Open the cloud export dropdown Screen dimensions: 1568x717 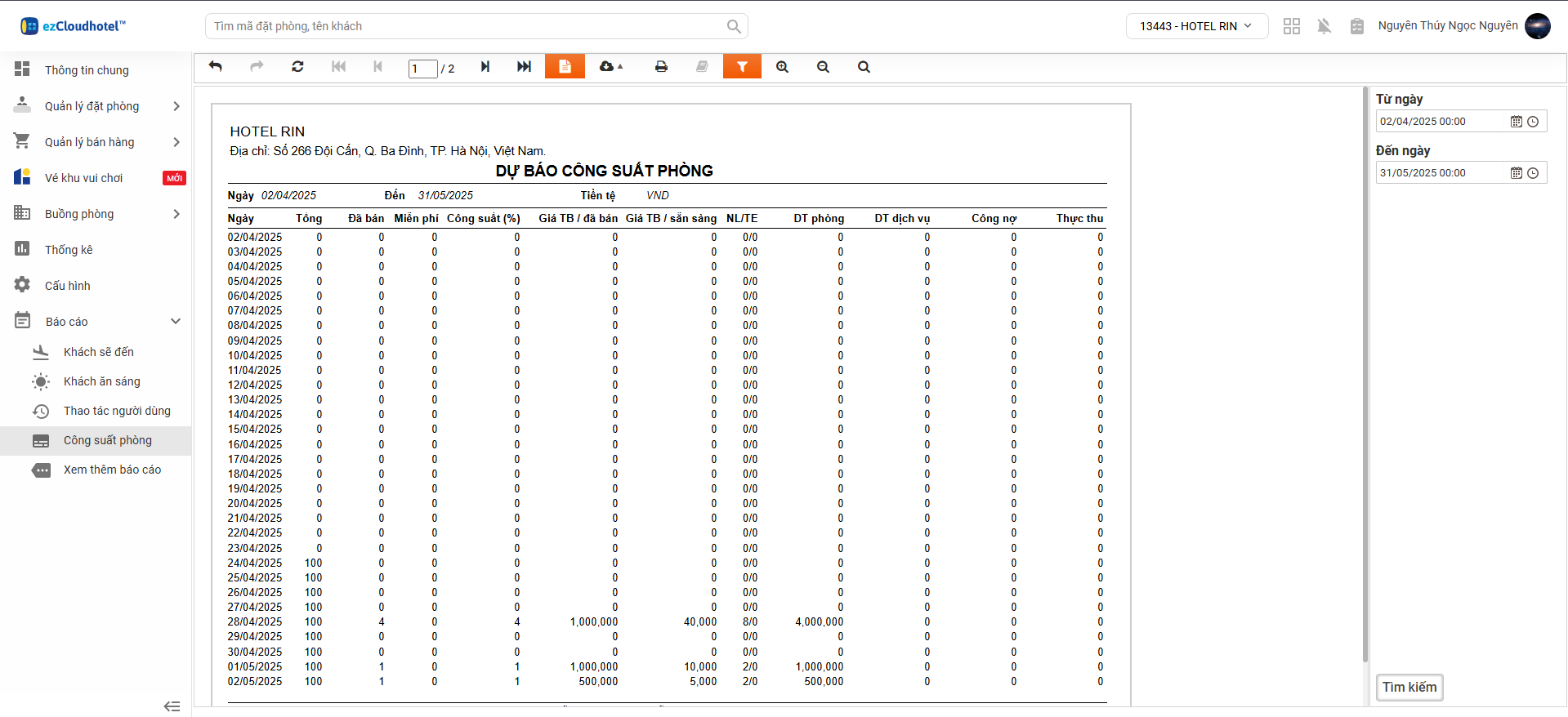[x=610, y=67]
